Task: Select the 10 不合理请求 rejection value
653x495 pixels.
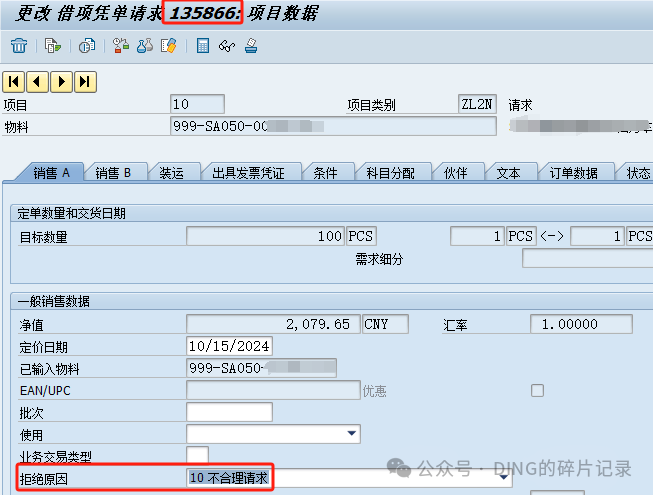Action: point(229,478)
